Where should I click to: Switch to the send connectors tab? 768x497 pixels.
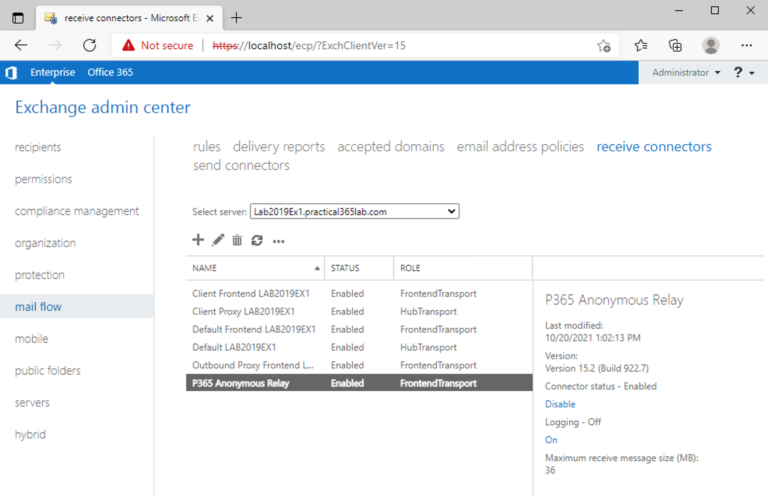(241, 166)
